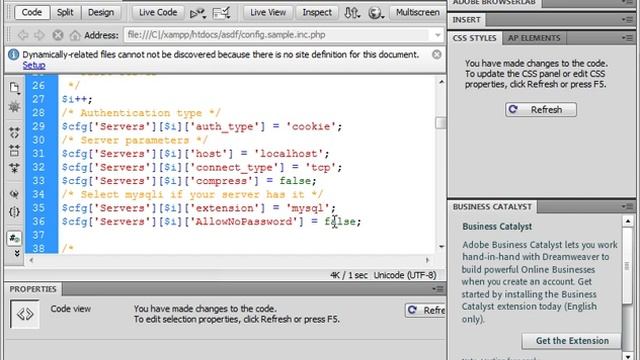This screenshot has height=360, width=640.
Task: Expand the Address field dropdown arrow
Action: pos(438,35)
